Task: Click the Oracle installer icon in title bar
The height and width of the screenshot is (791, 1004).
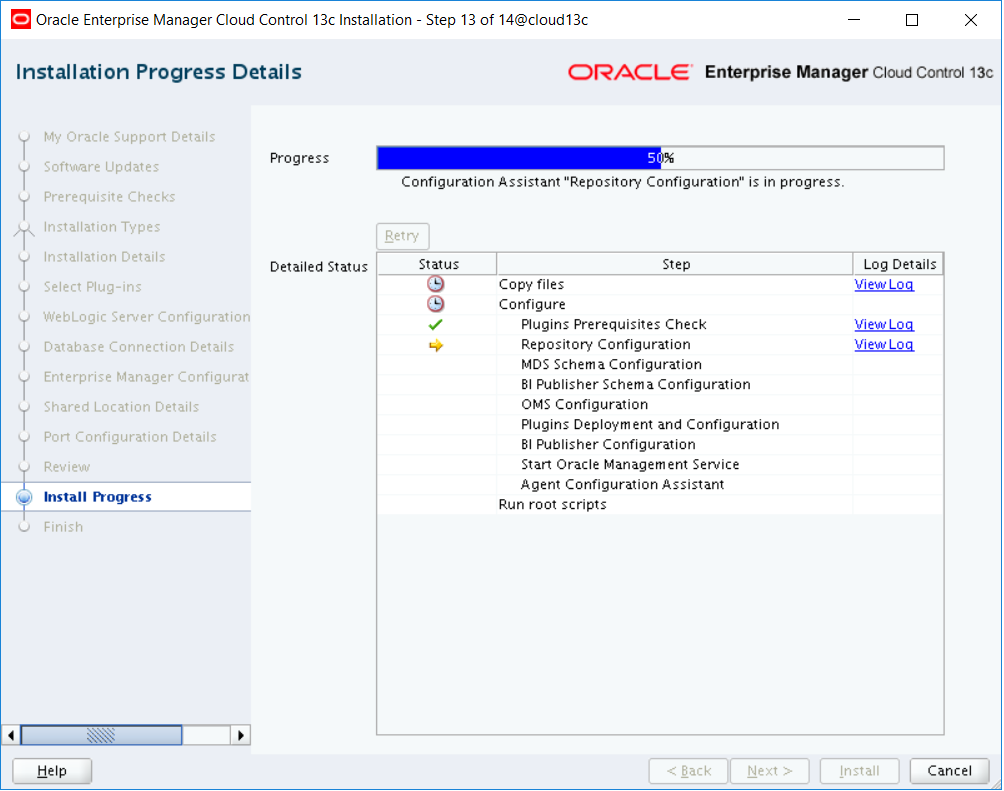Action: coord(20,20)
